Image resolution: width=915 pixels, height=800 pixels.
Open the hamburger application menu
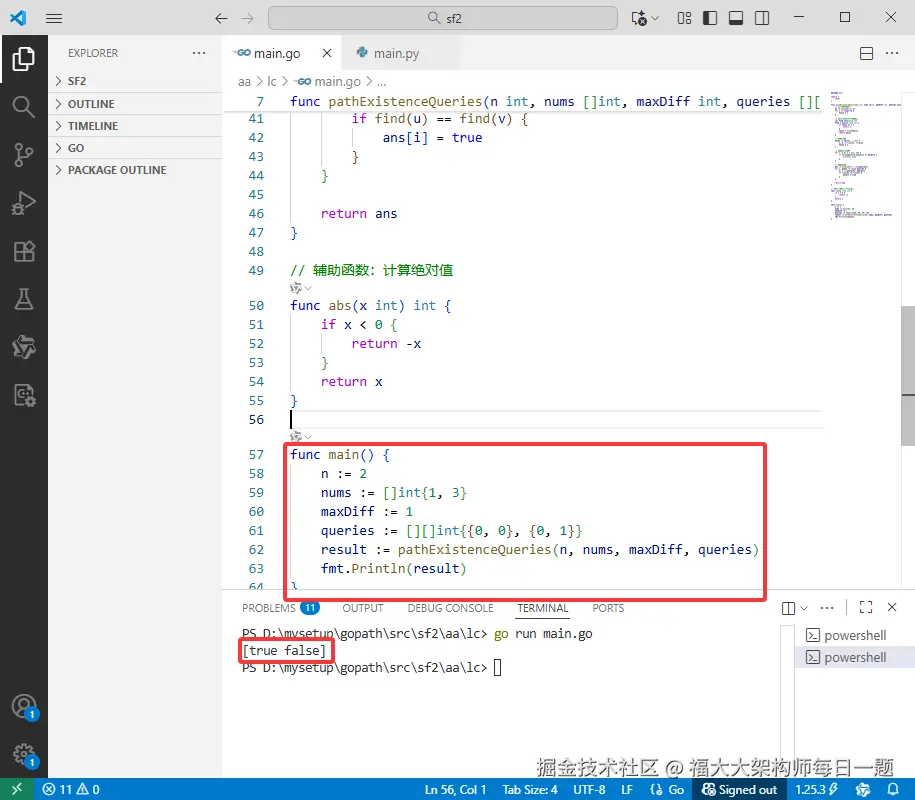coord(54,19)
